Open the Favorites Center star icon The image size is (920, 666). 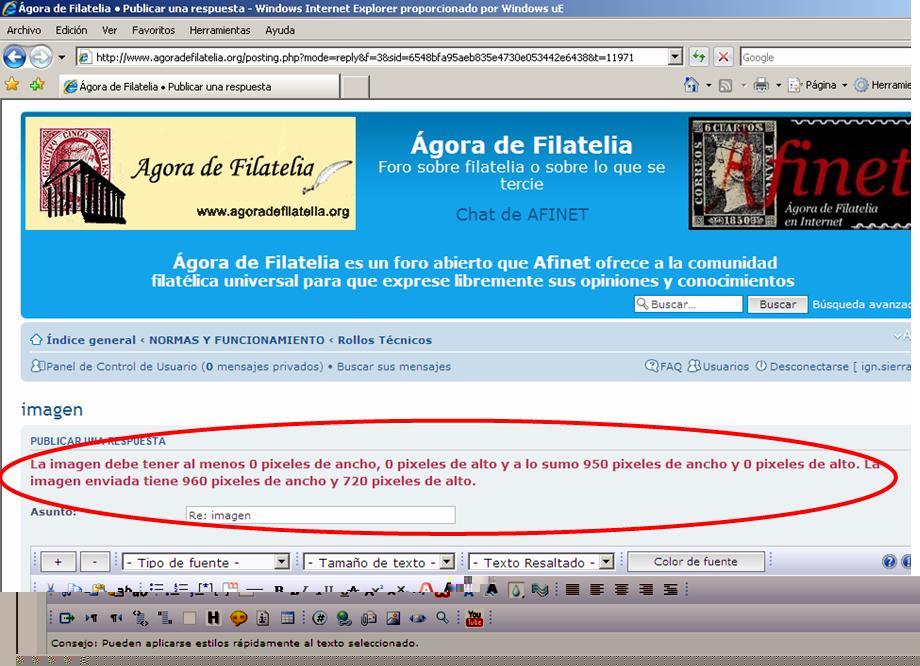(x=12, y=84)
